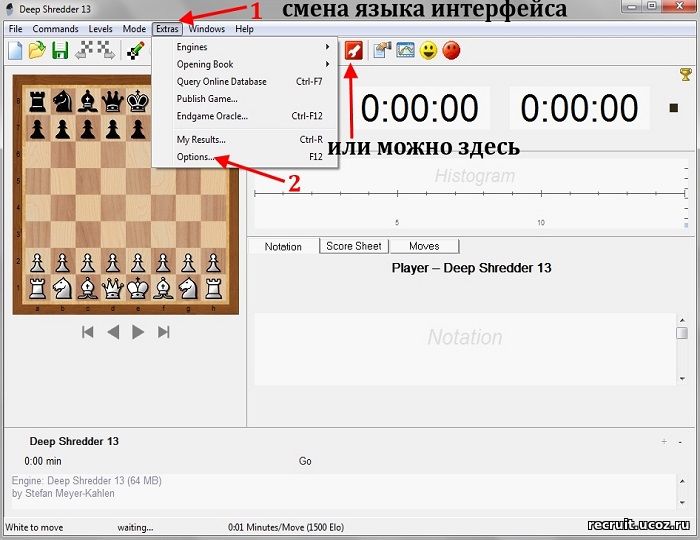This screenshot has width=700, height=540.
Task: Click the plus sign in the engine panel
Action: point(664,442)
